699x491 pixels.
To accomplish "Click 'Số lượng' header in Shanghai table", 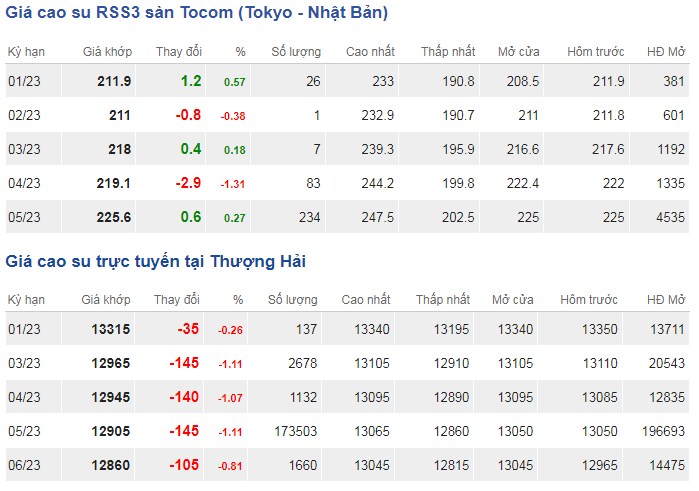I will (x=293, y=300).
